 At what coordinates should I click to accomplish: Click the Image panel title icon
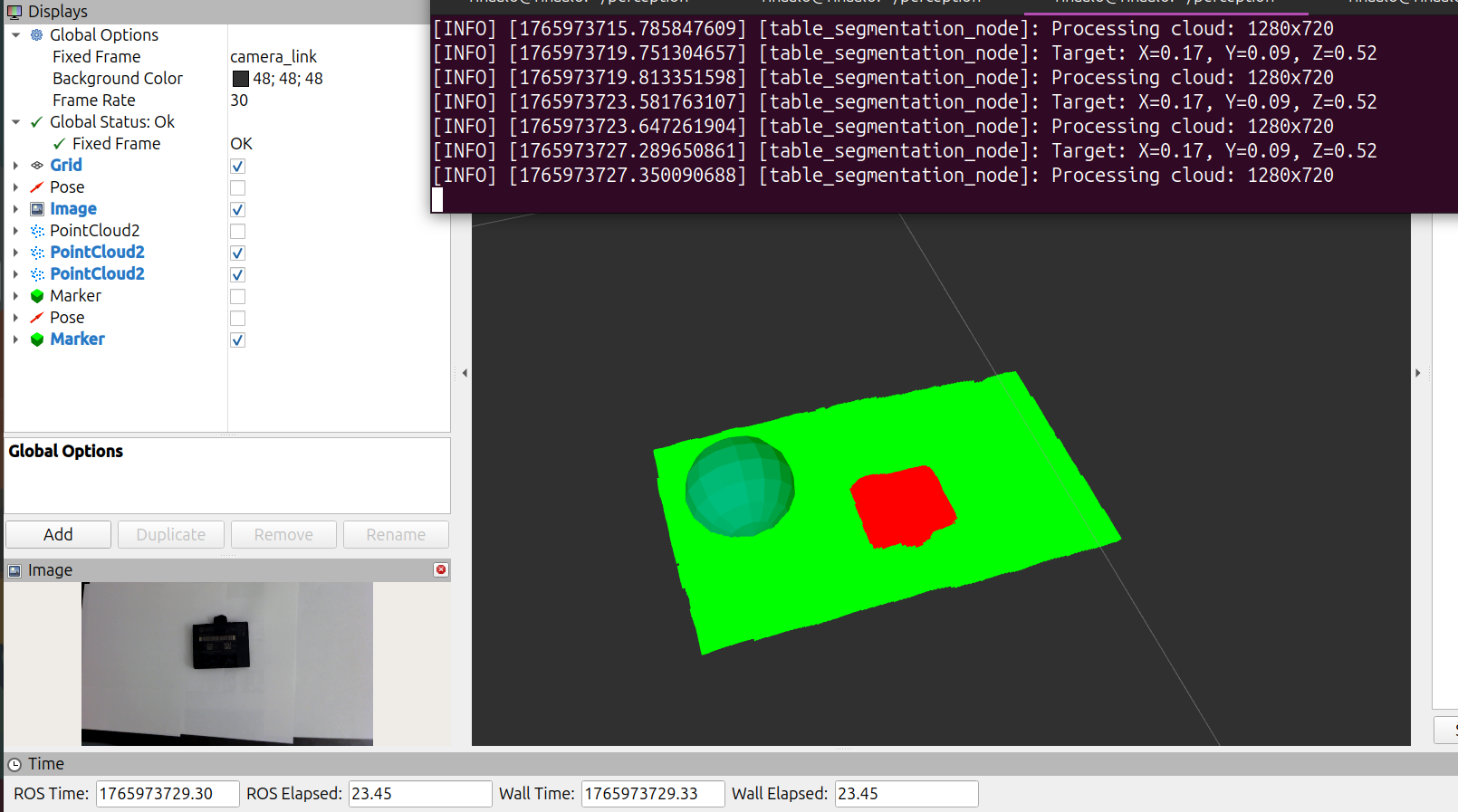[x=14, y=570]
